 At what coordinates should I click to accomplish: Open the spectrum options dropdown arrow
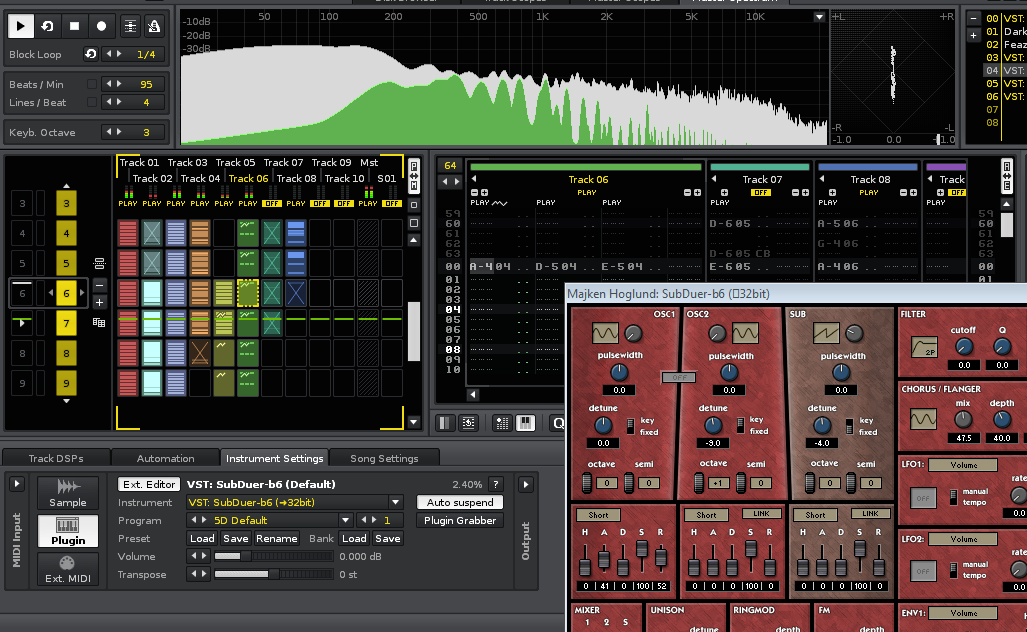coord(819,17)
